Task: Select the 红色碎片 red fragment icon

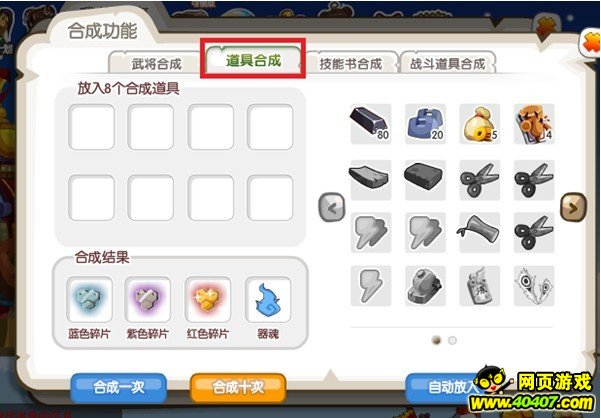Action: (x=208, y=300)
